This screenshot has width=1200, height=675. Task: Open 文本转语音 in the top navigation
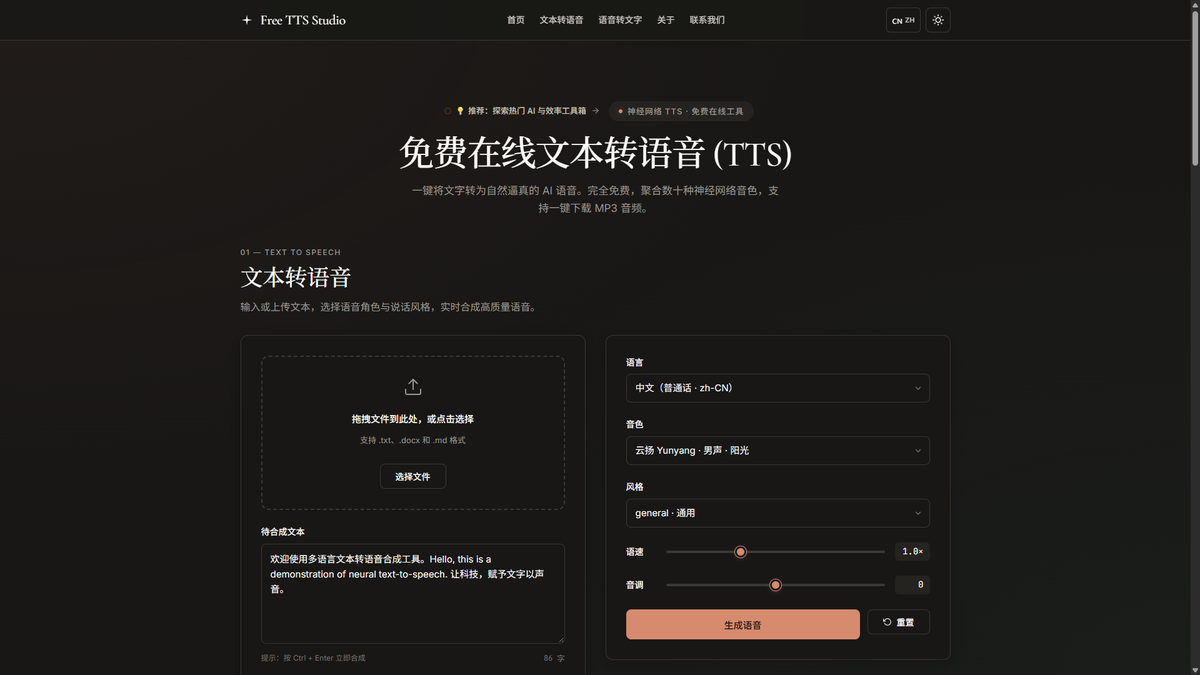tap(561, 20)
